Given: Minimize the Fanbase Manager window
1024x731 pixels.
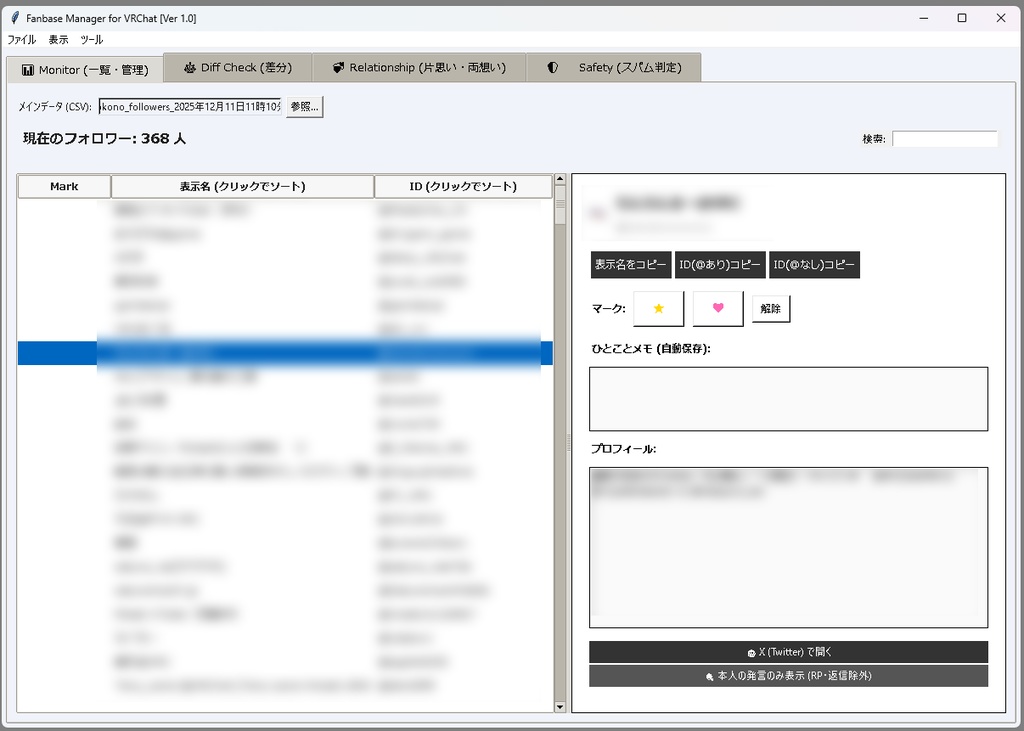Looking at the screenshot, I should (x=923, y=18).
